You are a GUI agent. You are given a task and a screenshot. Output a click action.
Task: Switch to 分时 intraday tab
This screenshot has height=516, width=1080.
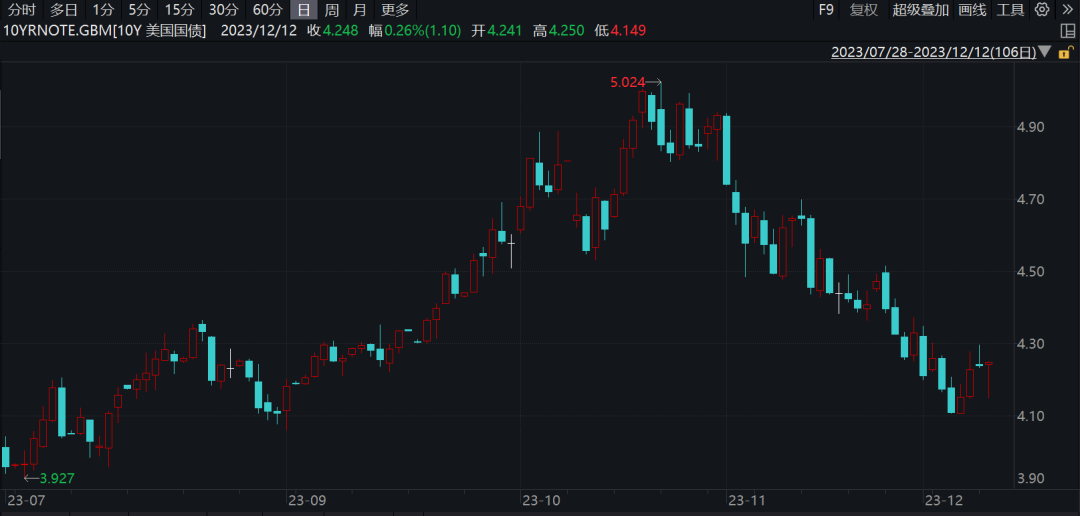pyautogui.click(x=21, y=10)
